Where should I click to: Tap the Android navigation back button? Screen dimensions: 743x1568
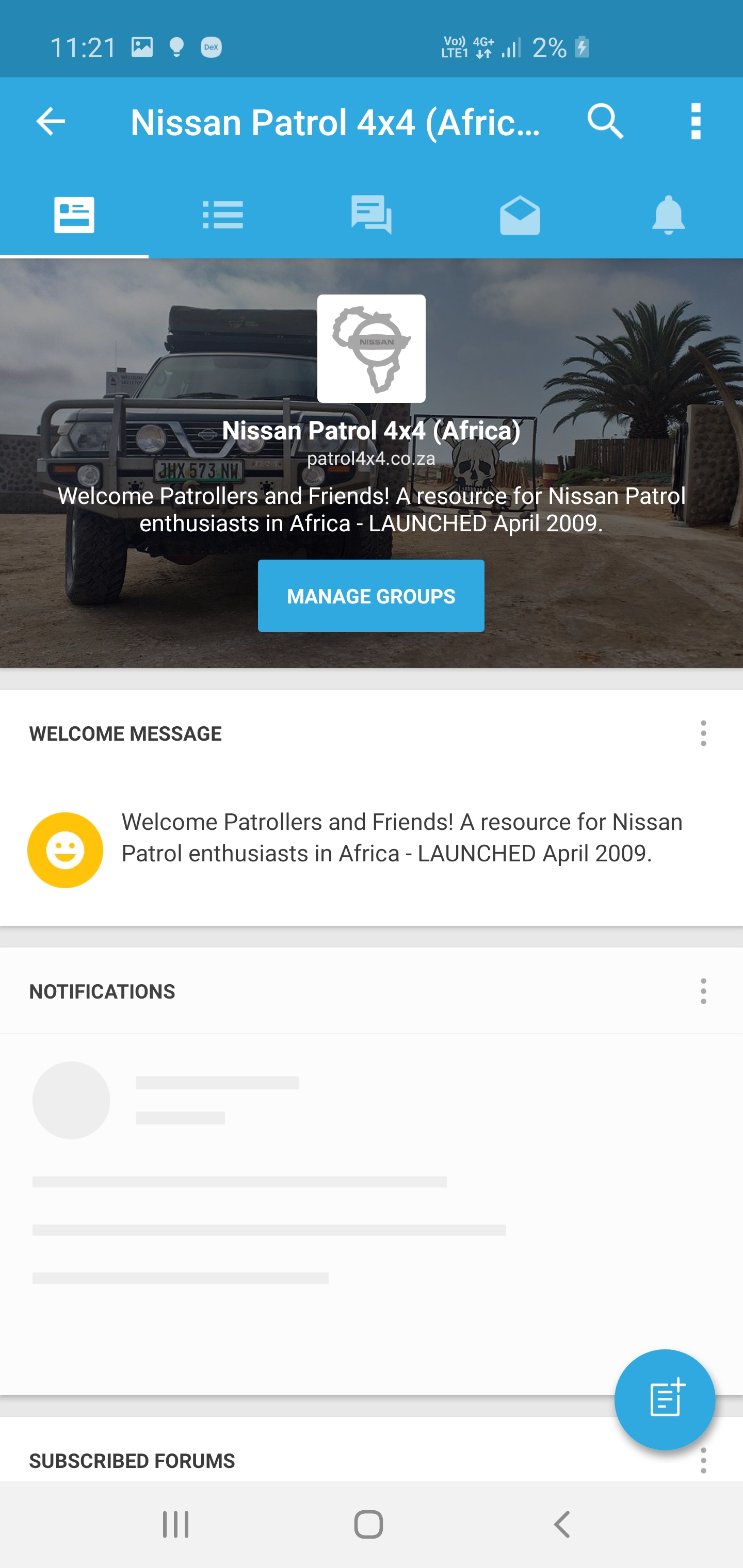coord(562,1524)
